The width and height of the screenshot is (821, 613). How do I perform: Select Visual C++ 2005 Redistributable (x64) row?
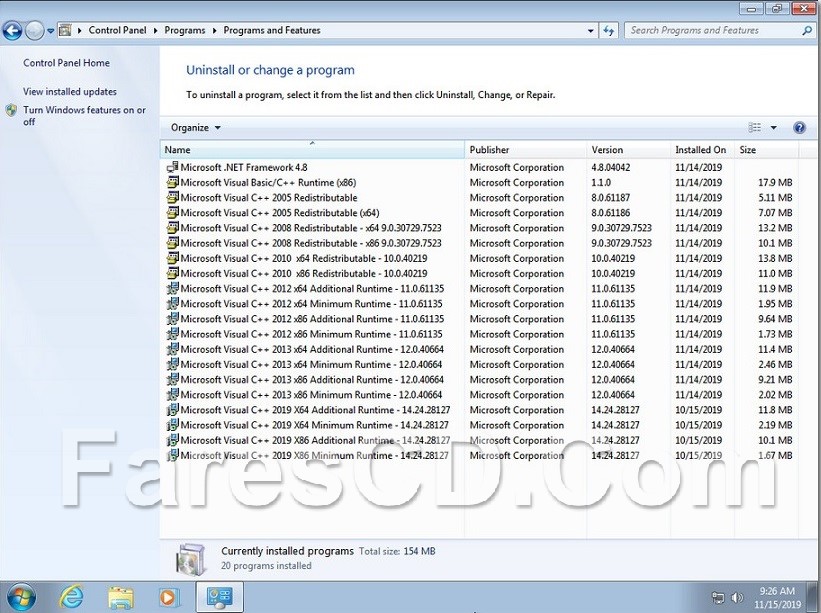pyautogui.click(x=479, y=213)
